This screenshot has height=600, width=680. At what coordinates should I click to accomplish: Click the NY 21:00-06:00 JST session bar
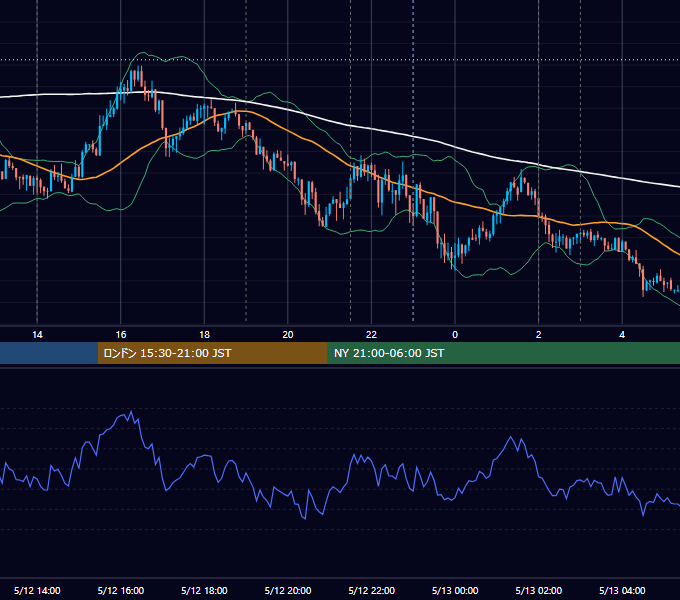[x=503, y=353]
